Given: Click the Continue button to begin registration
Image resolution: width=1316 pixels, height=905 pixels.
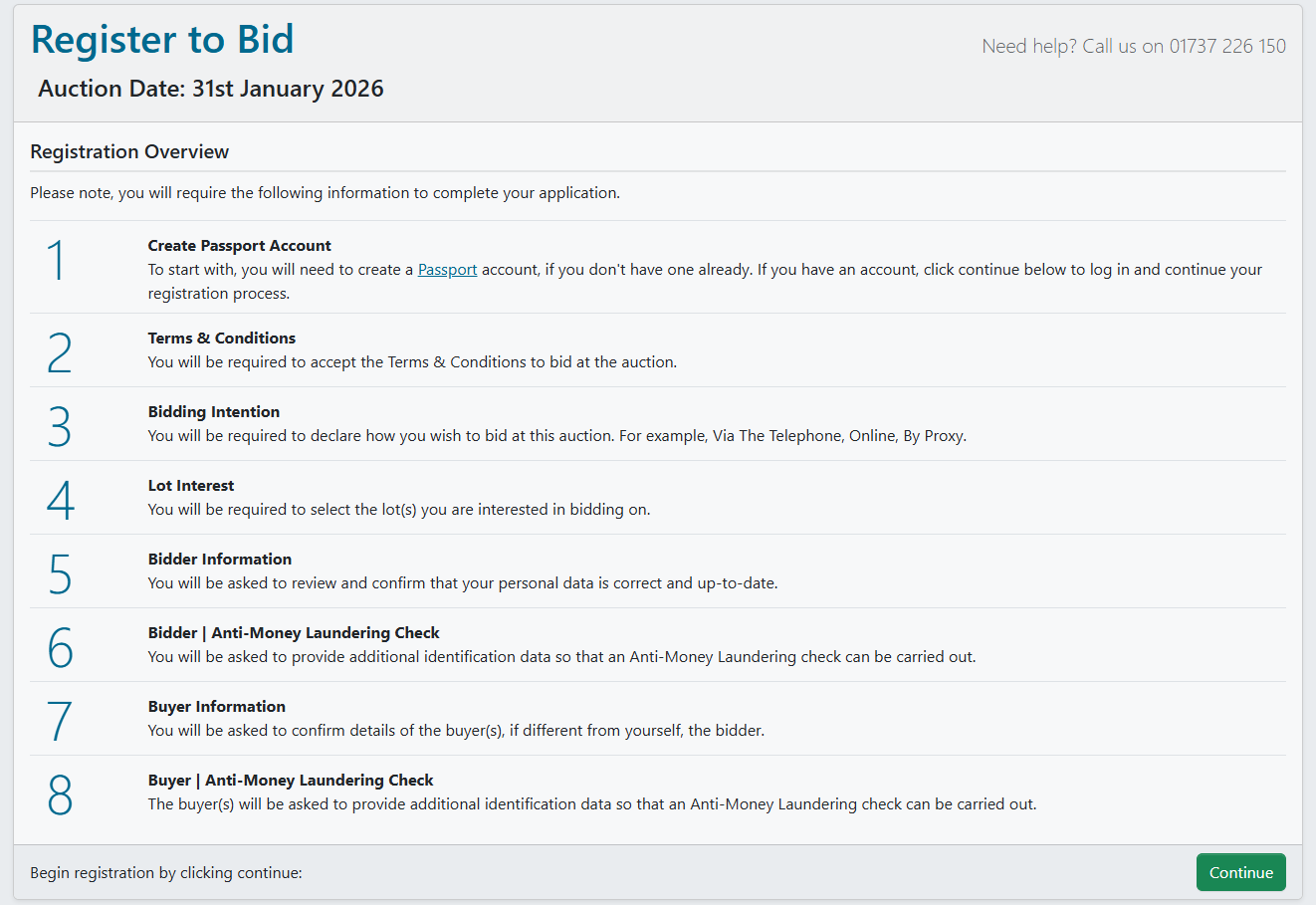Looking at the screenshot, I should point(1240,871).
